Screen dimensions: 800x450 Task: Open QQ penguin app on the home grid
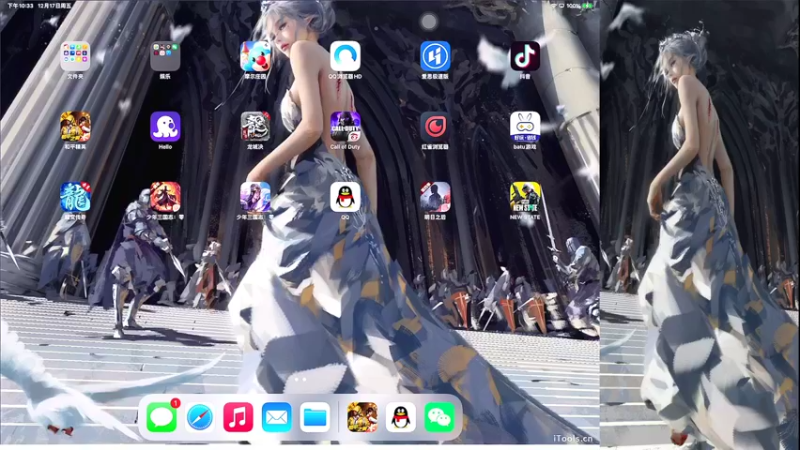pyautogui.click(x=345, y=197)
